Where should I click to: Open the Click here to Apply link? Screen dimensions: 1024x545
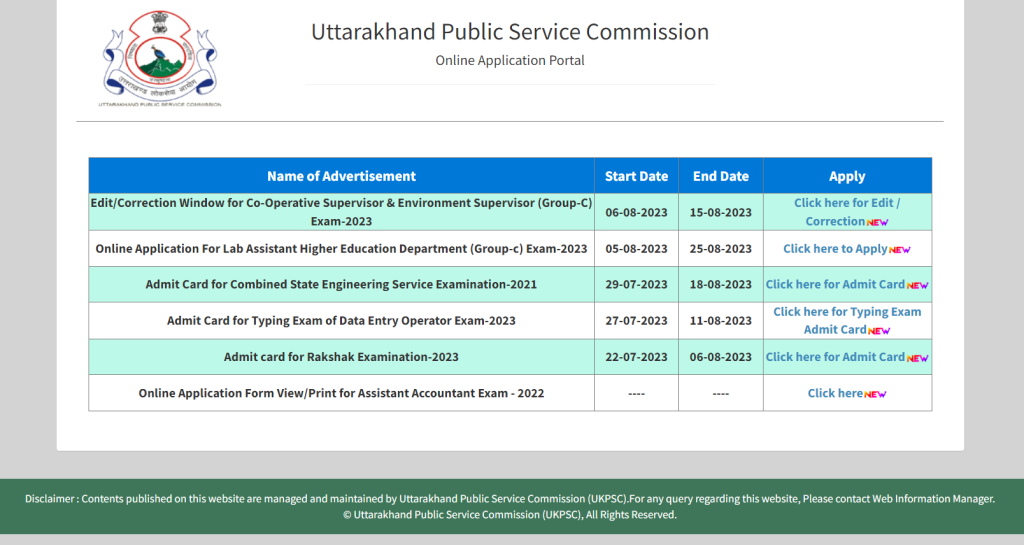click(835, 249)
